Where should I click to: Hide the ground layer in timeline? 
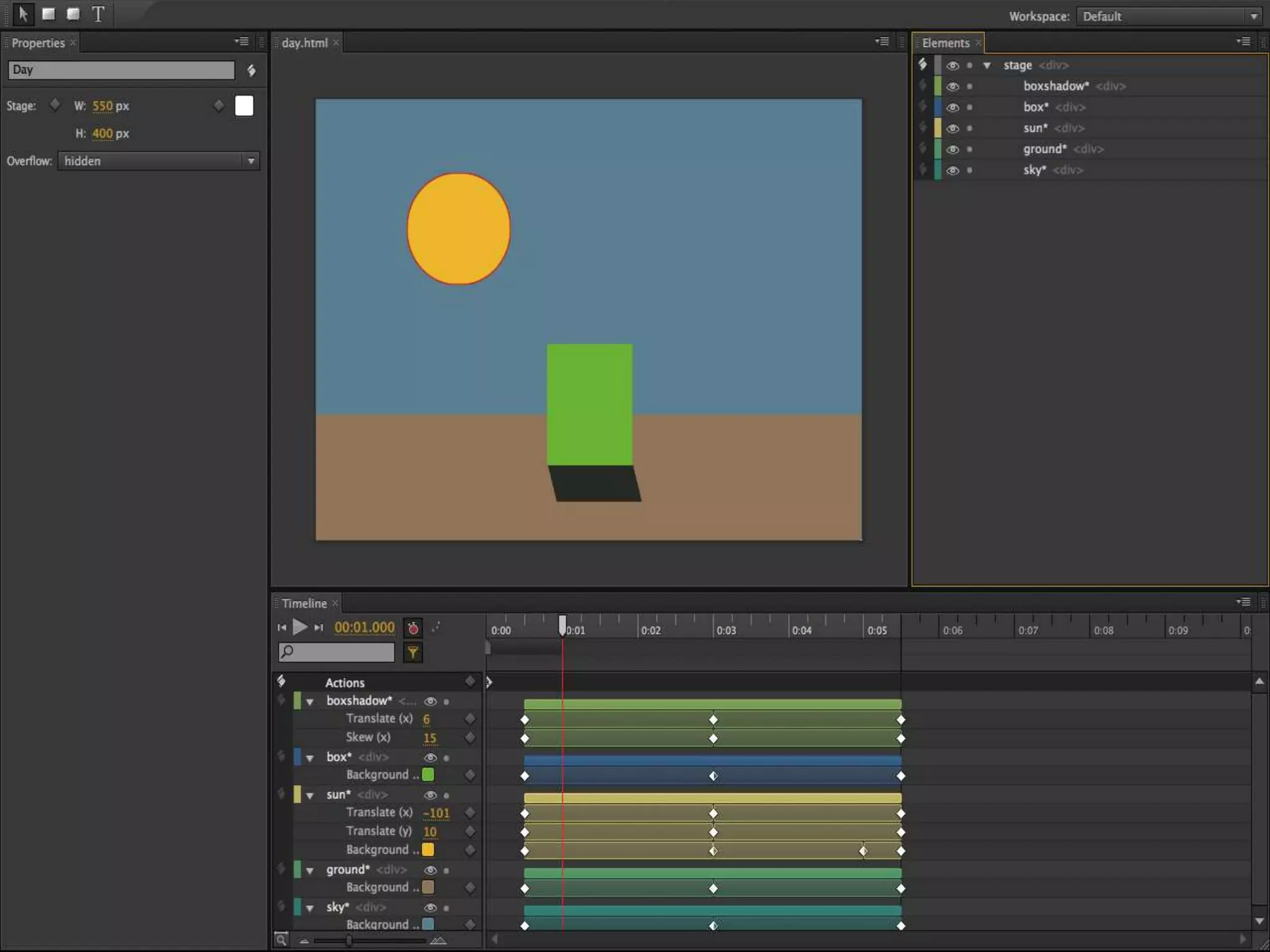430,870
